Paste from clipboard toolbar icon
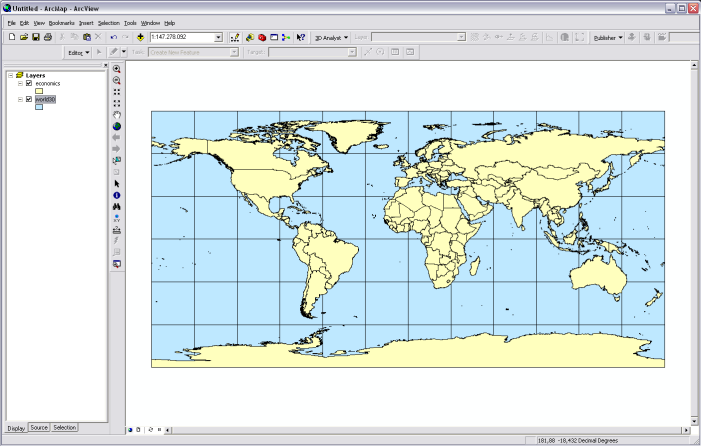This screenshot has height=446, width=701. click(x=87, y=37)
